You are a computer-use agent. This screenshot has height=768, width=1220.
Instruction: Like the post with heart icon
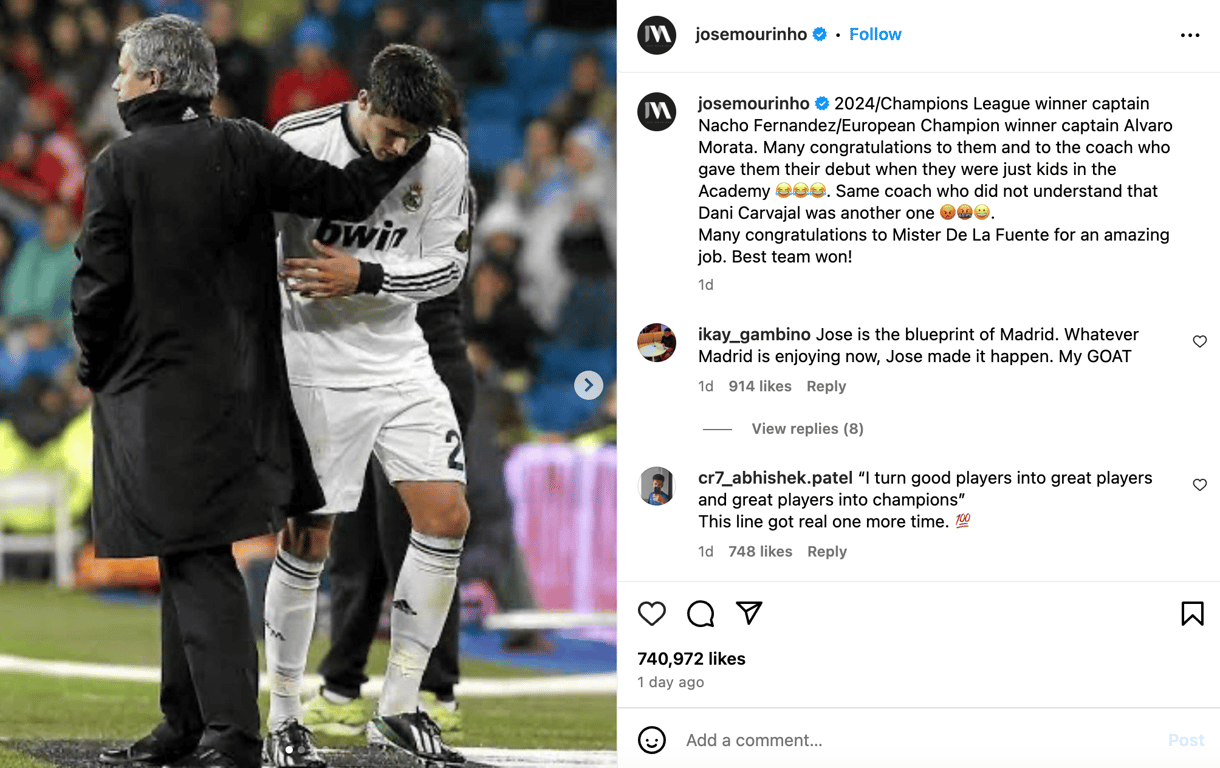pyautogui.click(x=652, y=613)
